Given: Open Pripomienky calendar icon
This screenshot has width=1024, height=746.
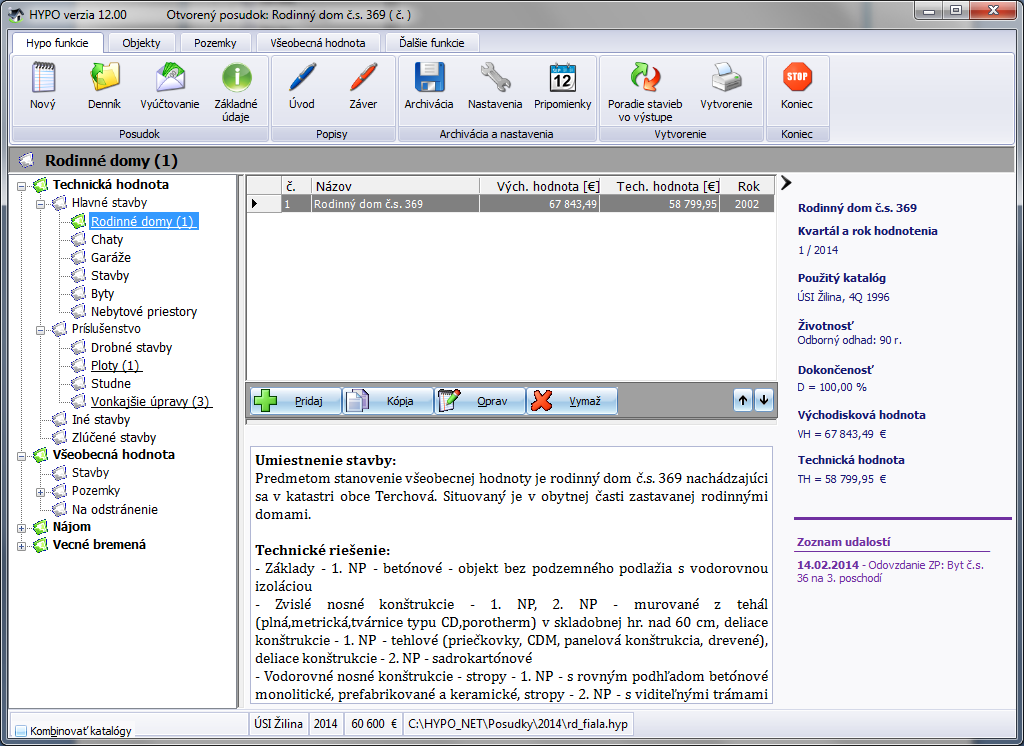Looking at the screenshot, I should [x=562, y=78].
